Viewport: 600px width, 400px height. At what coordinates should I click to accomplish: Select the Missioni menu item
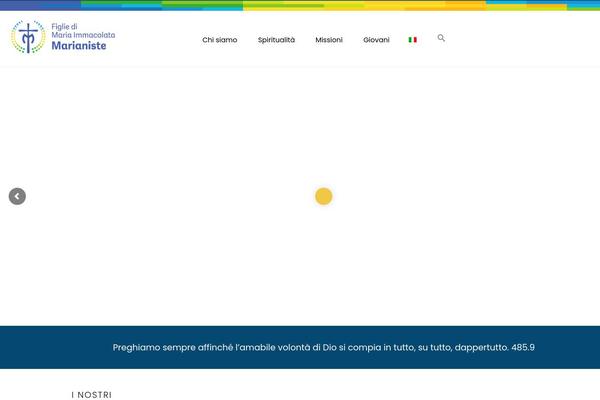tap(329, 40)
